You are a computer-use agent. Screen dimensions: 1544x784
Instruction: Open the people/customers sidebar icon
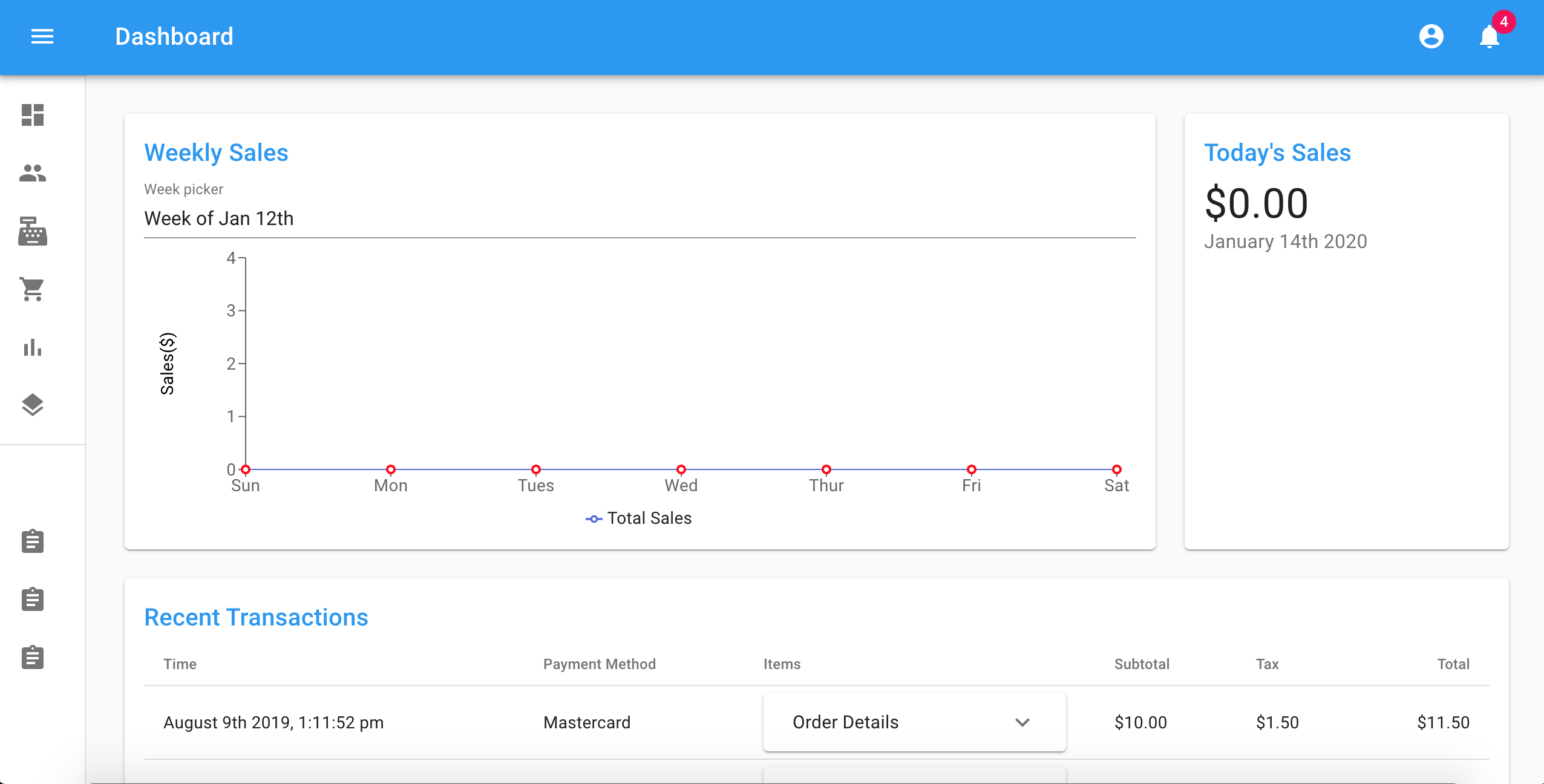pos(33,173)
